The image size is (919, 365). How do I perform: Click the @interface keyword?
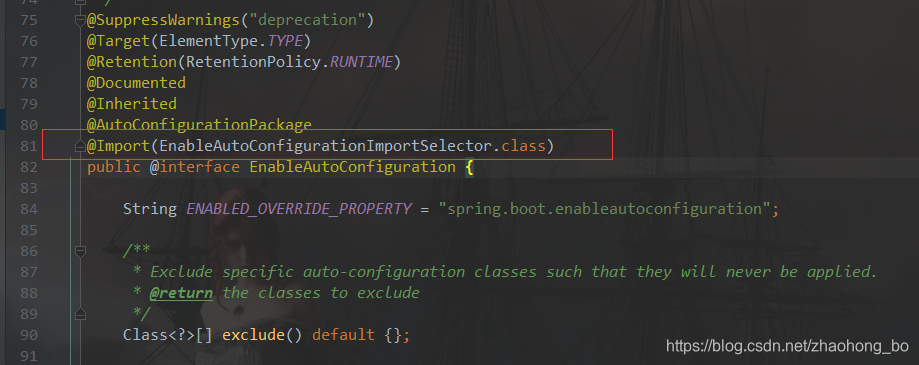[195, 167]
